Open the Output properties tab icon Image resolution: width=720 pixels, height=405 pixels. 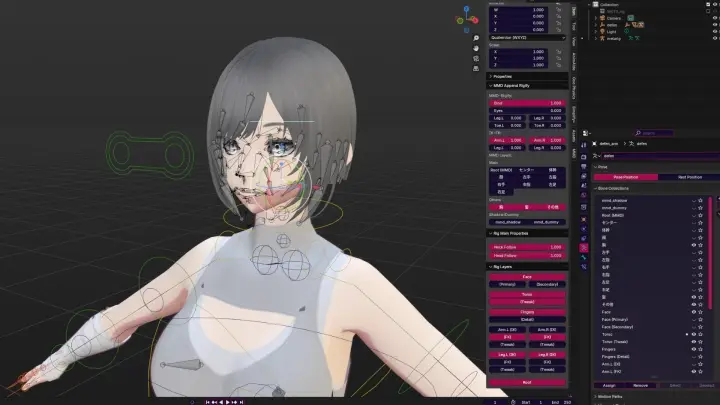click(x=584, y=167)
